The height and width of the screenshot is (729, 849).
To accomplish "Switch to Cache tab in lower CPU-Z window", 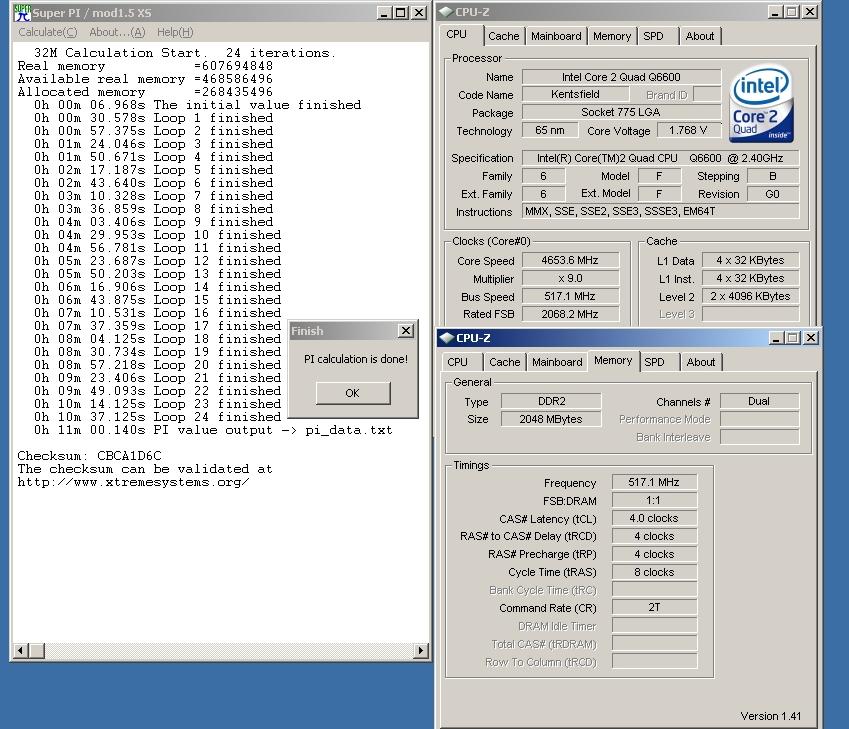I will (x=505, y=362).
